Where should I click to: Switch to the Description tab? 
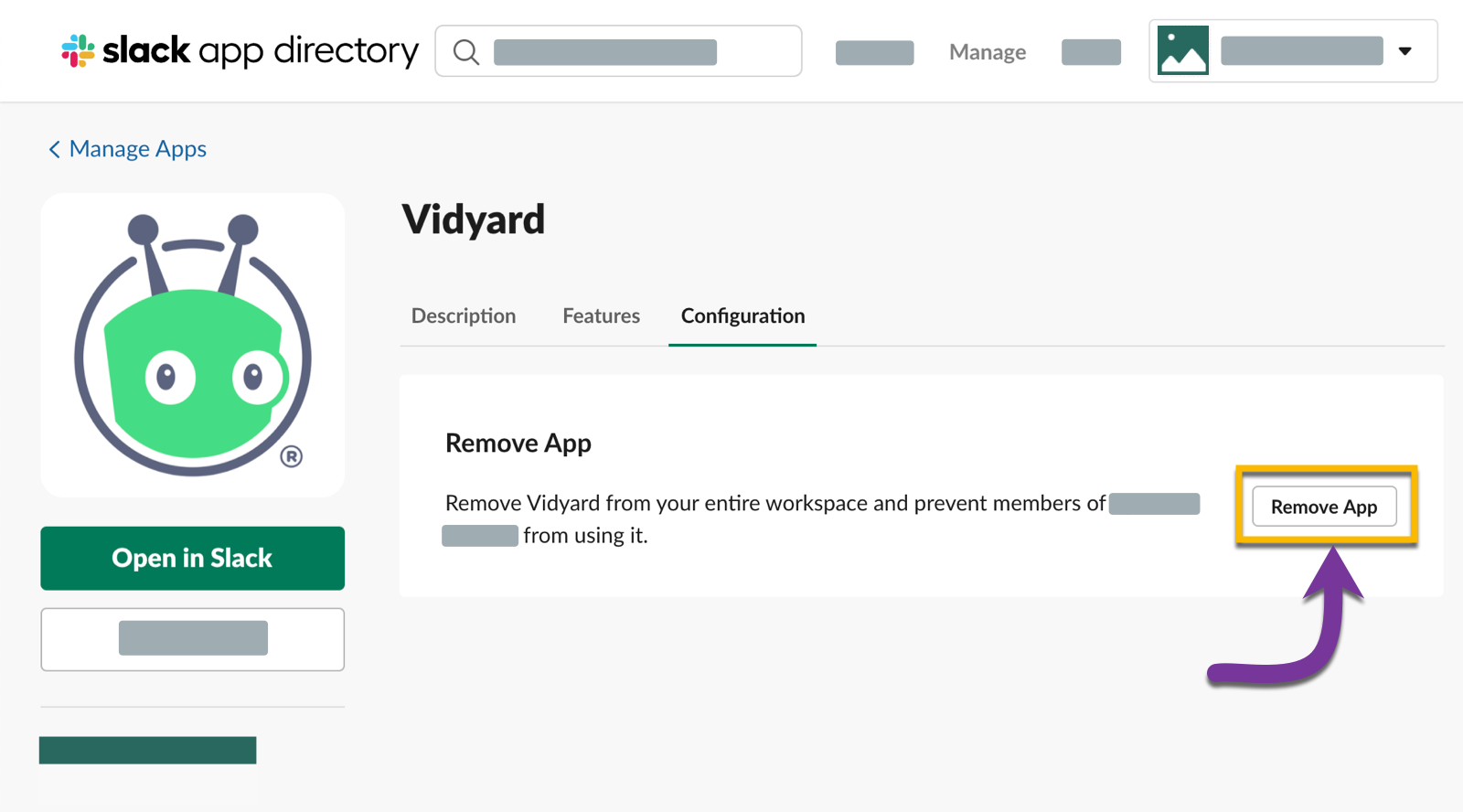[464, 315]
